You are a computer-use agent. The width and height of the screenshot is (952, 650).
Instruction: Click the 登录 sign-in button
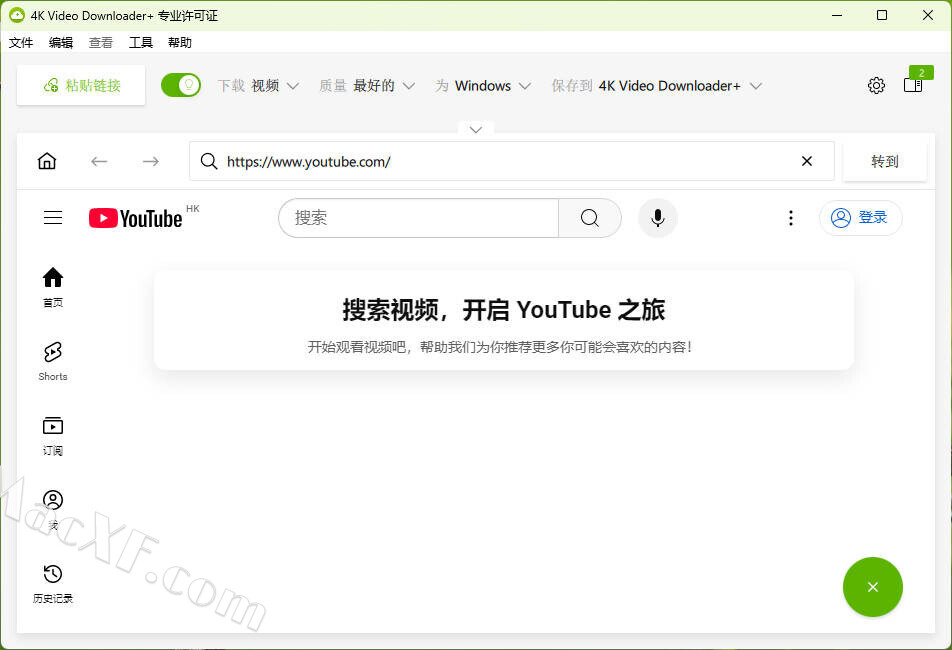click(860, 217)
